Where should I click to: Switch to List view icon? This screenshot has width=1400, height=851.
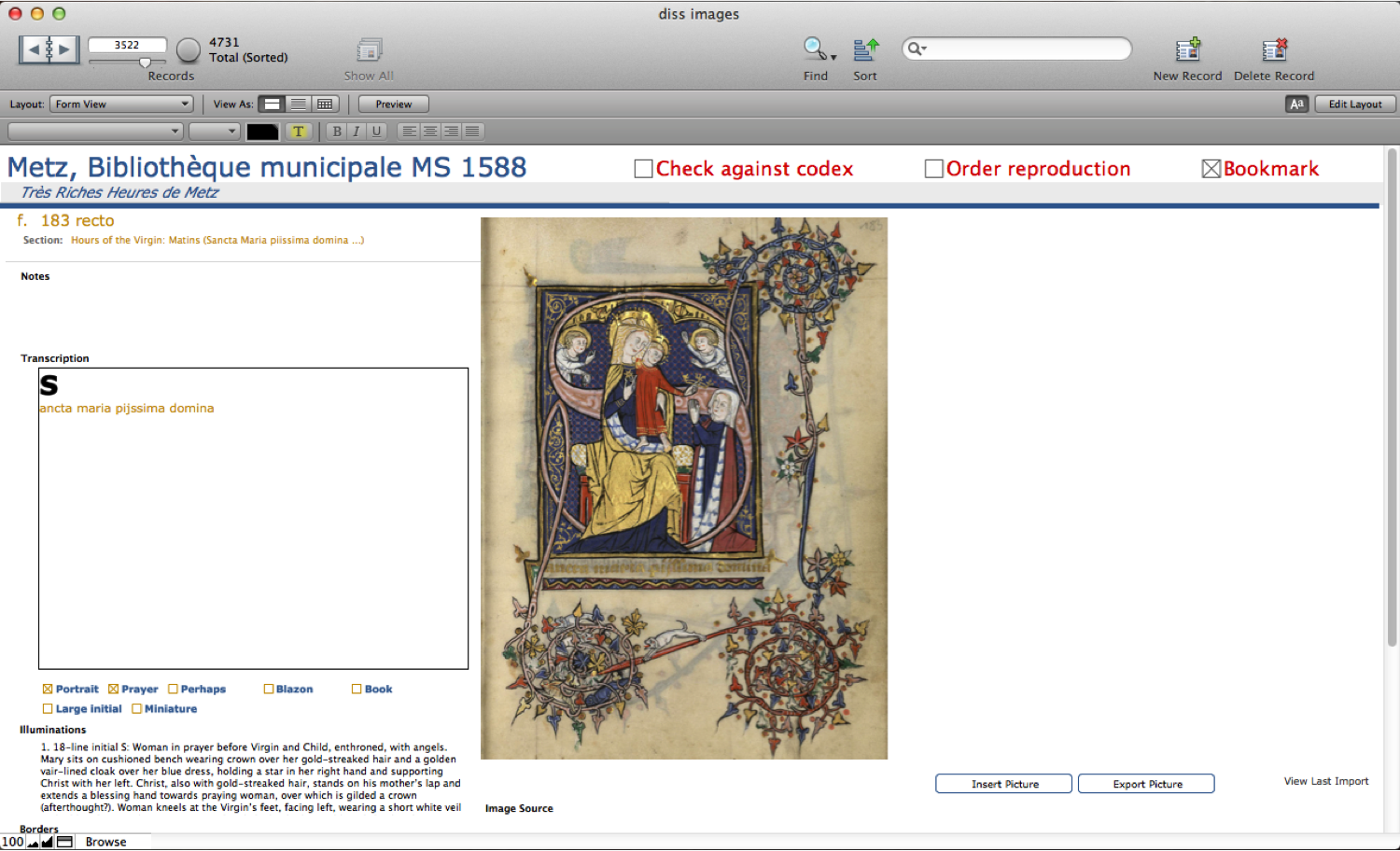tap(298, 105)
